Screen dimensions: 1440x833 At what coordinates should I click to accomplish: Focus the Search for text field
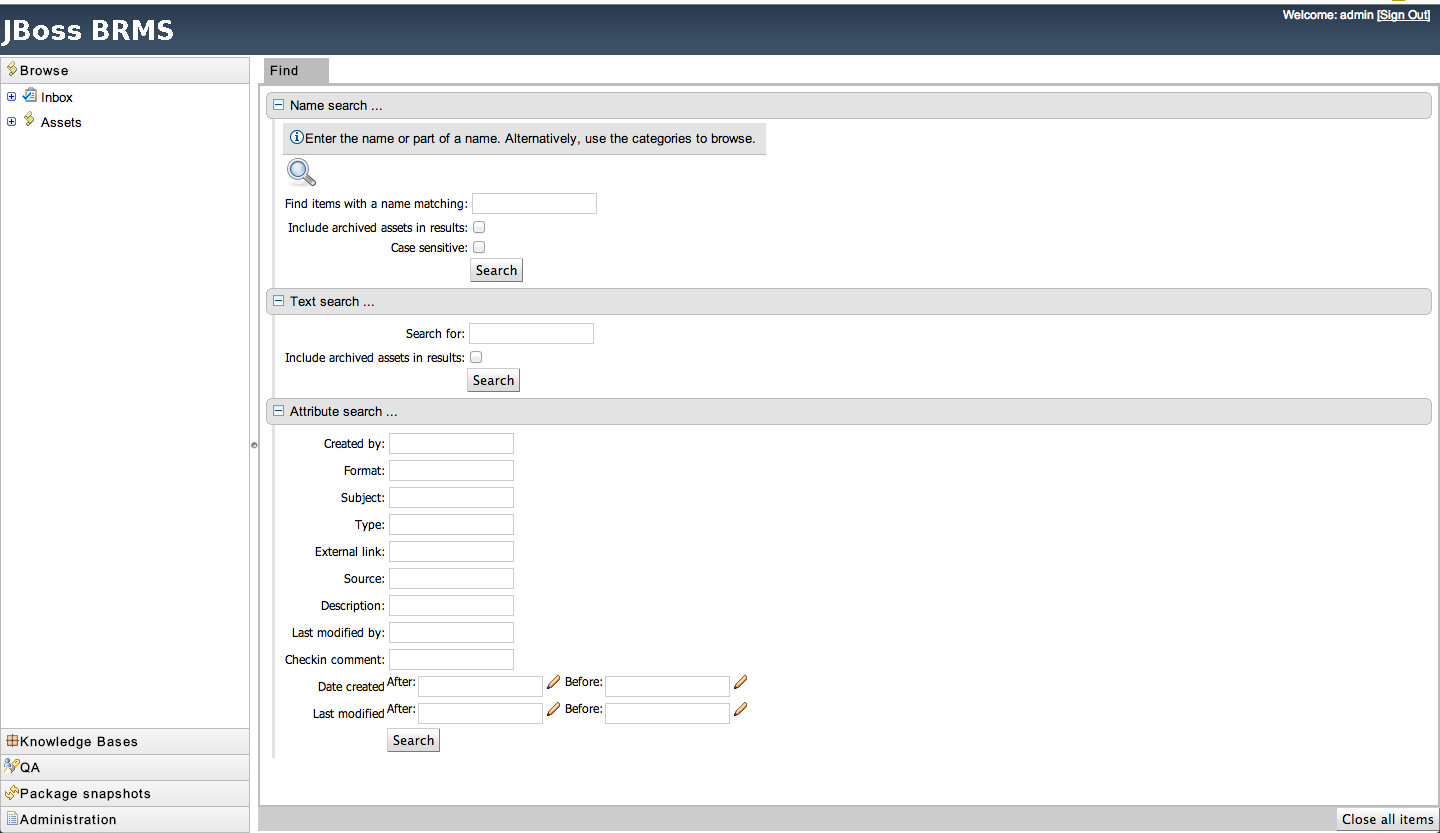531,334
